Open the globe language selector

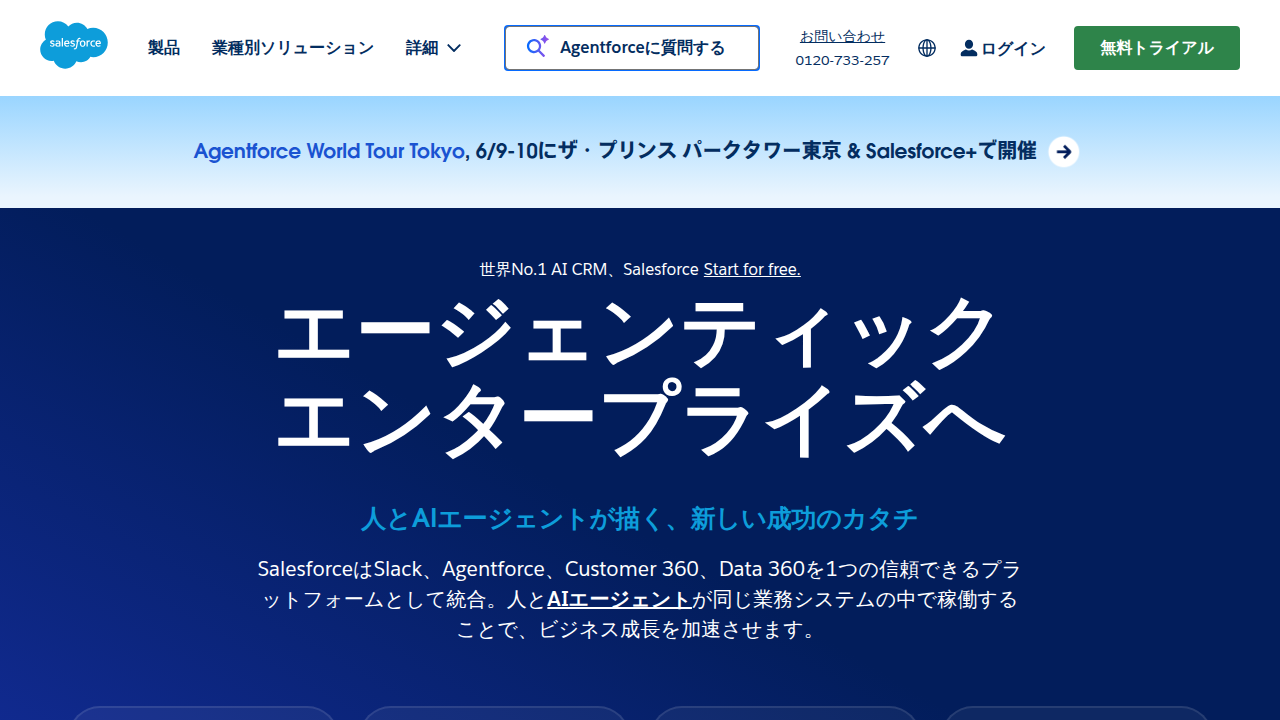pyautogui.click(x=927, y=48)
